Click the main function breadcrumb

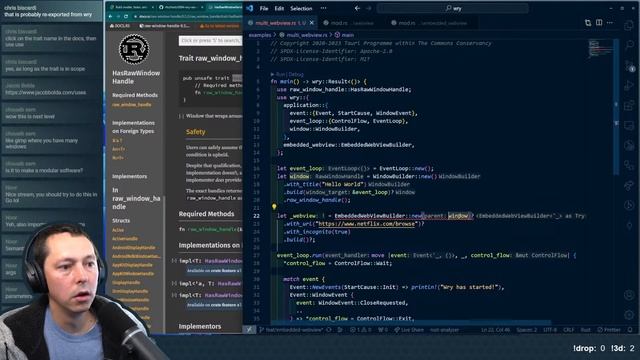coord(344,35)
